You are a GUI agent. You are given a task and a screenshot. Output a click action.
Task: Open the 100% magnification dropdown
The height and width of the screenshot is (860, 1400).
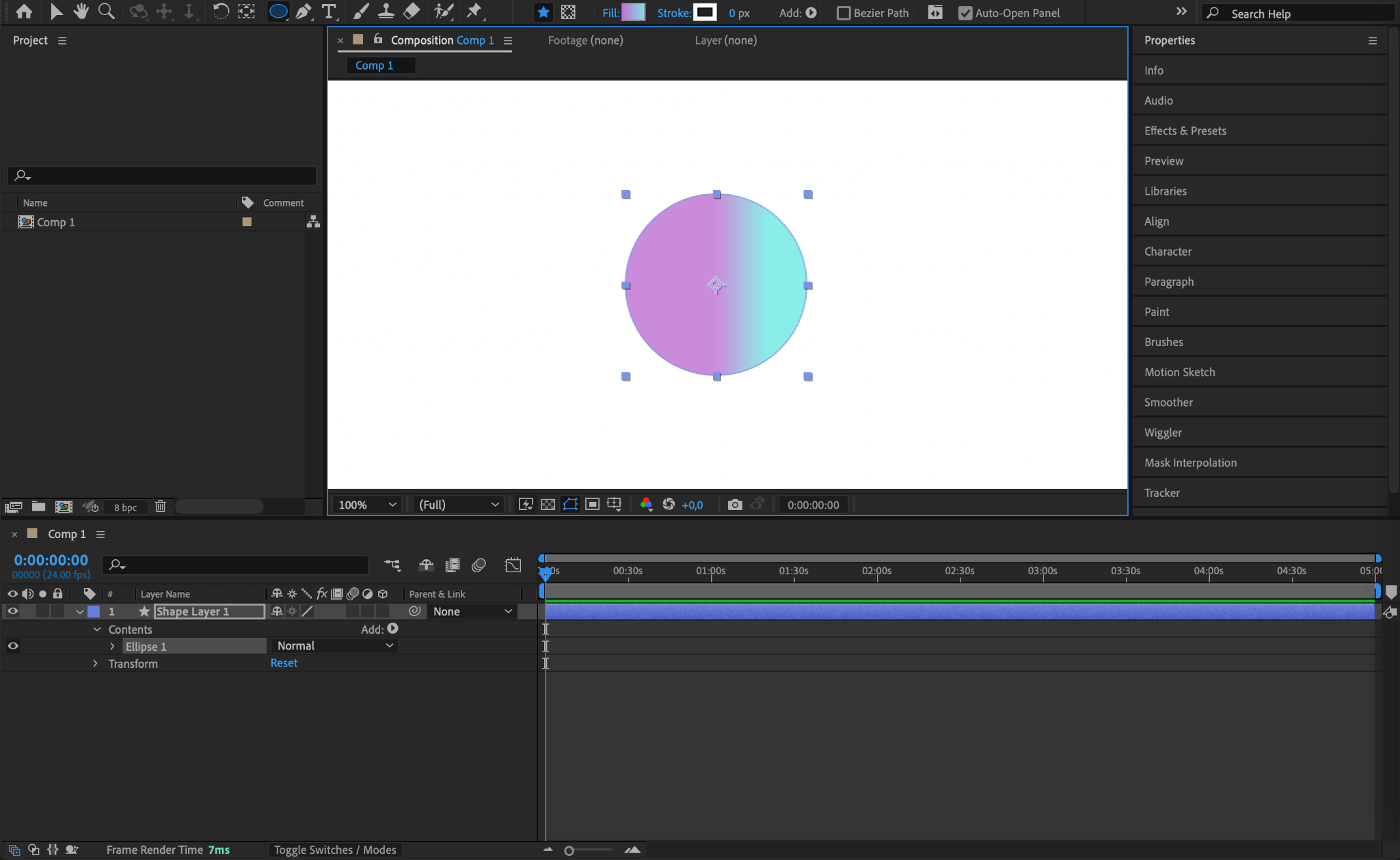coord(367,505)
